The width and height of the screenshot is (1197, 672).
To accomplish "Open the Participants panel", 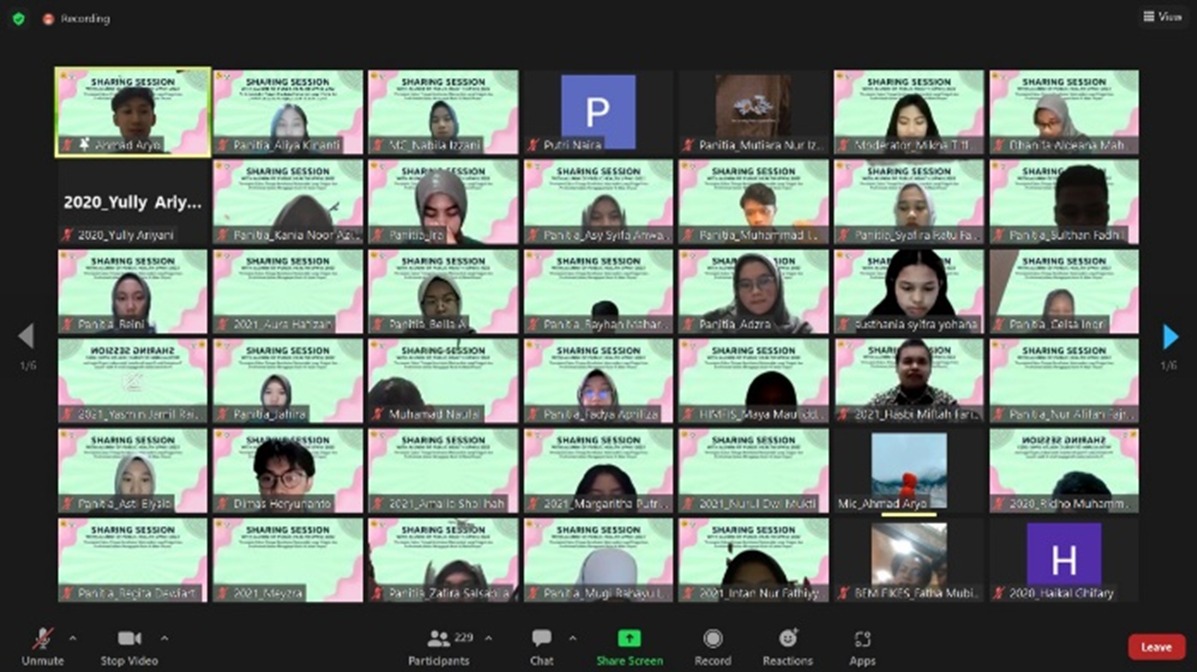I will pyautogui.click(x=439, y=647).
